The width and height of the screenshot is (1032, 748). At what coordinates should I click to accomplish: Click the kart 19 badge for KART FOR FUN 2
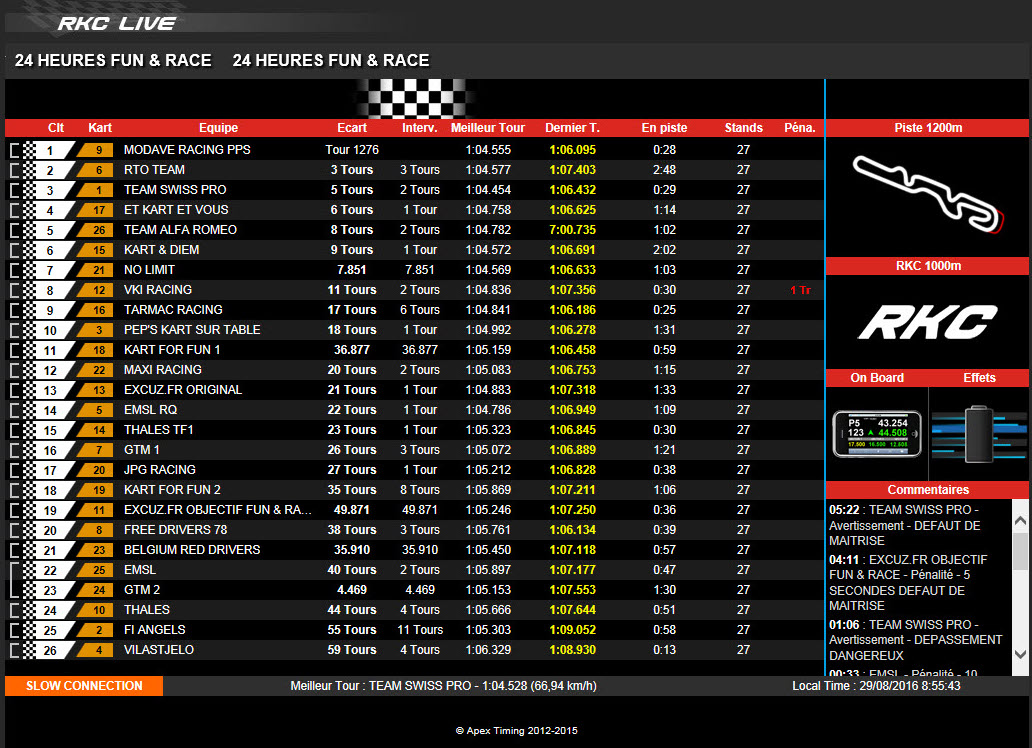pos(96,490)
